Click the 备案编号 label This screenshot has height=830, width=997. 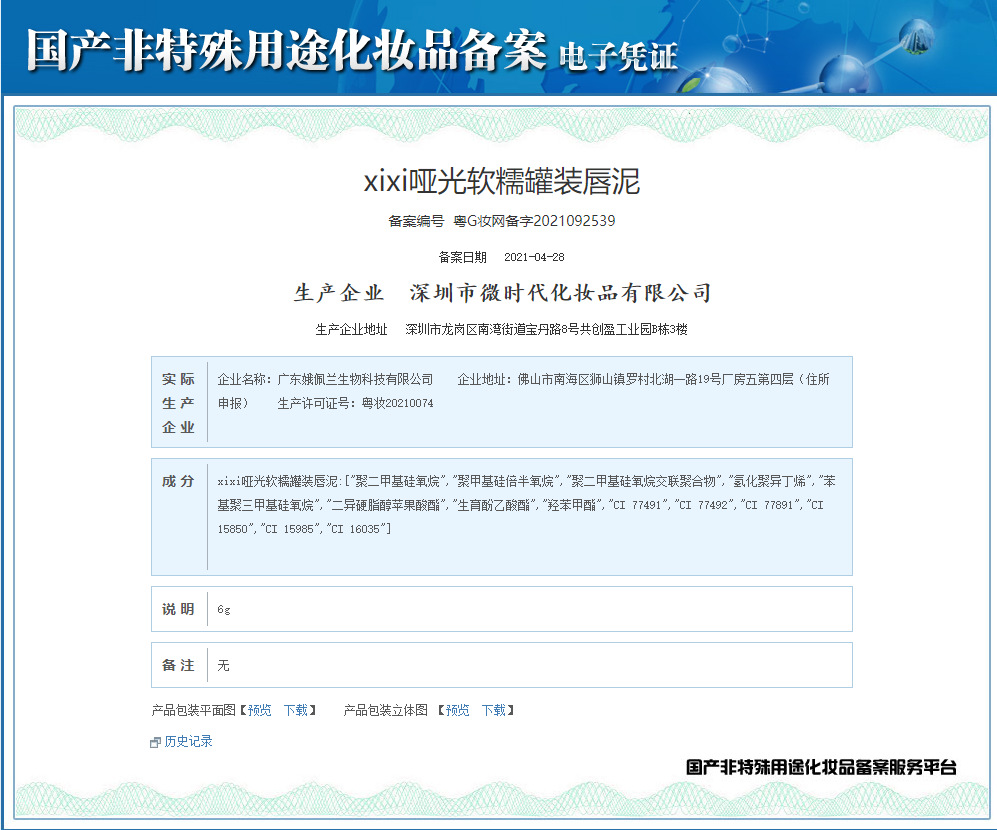pyautogui.click(x=416, y=221)
